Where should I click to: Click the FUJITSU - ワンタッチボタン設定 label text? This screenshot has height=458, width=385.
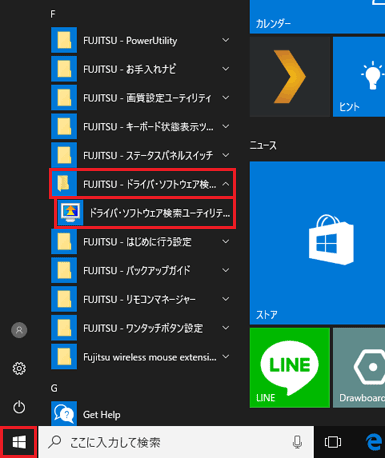click(x=143, y=329)
